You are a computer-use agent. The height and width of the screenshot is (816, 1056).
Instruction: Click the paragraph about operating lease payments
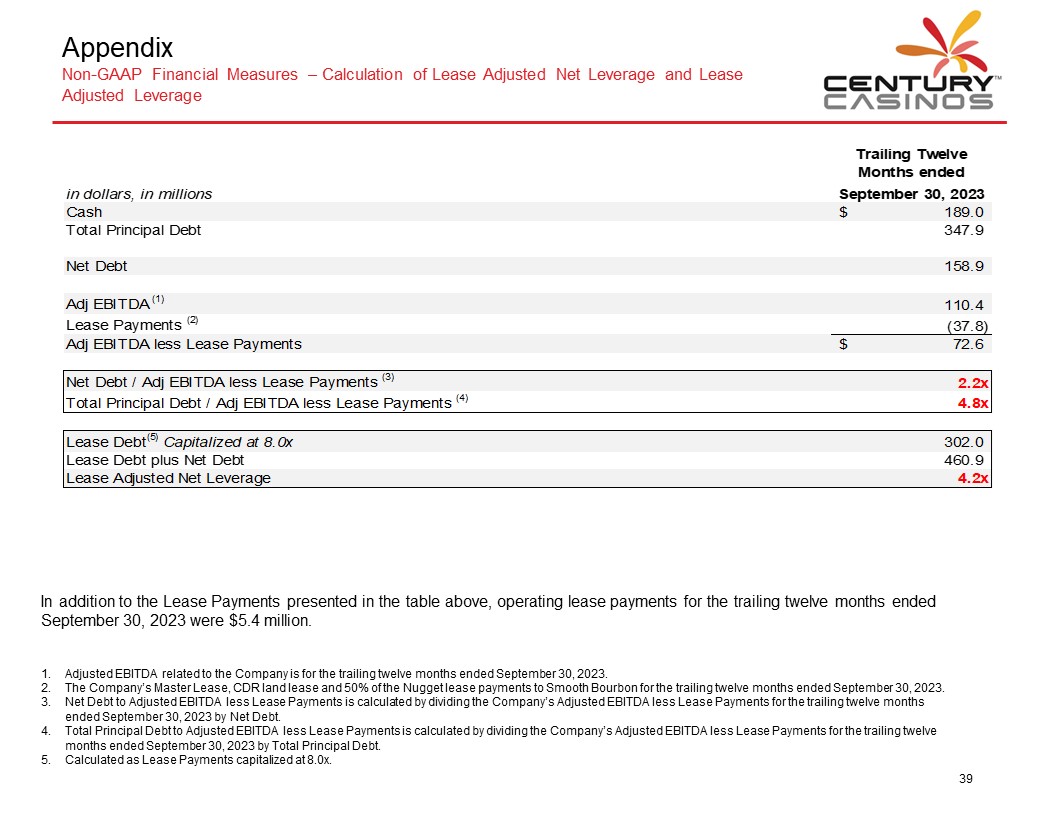(488, 611)
